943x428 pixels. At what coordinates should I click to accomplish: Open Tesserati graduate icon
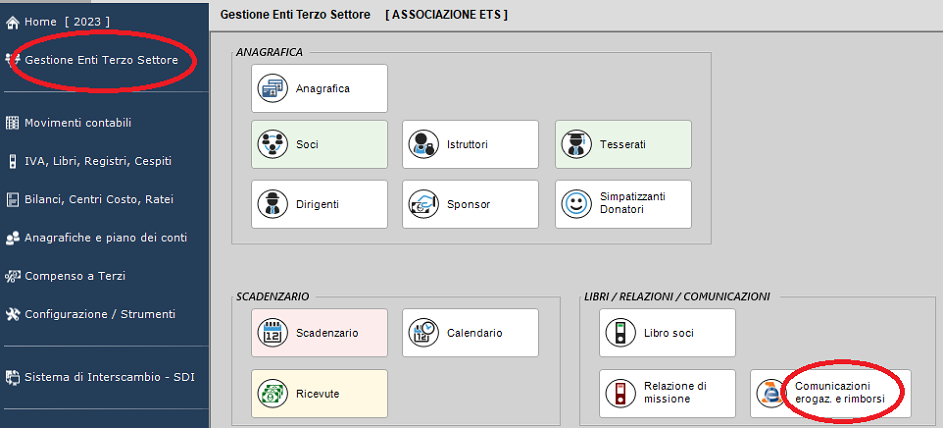(x=577, y=144)
